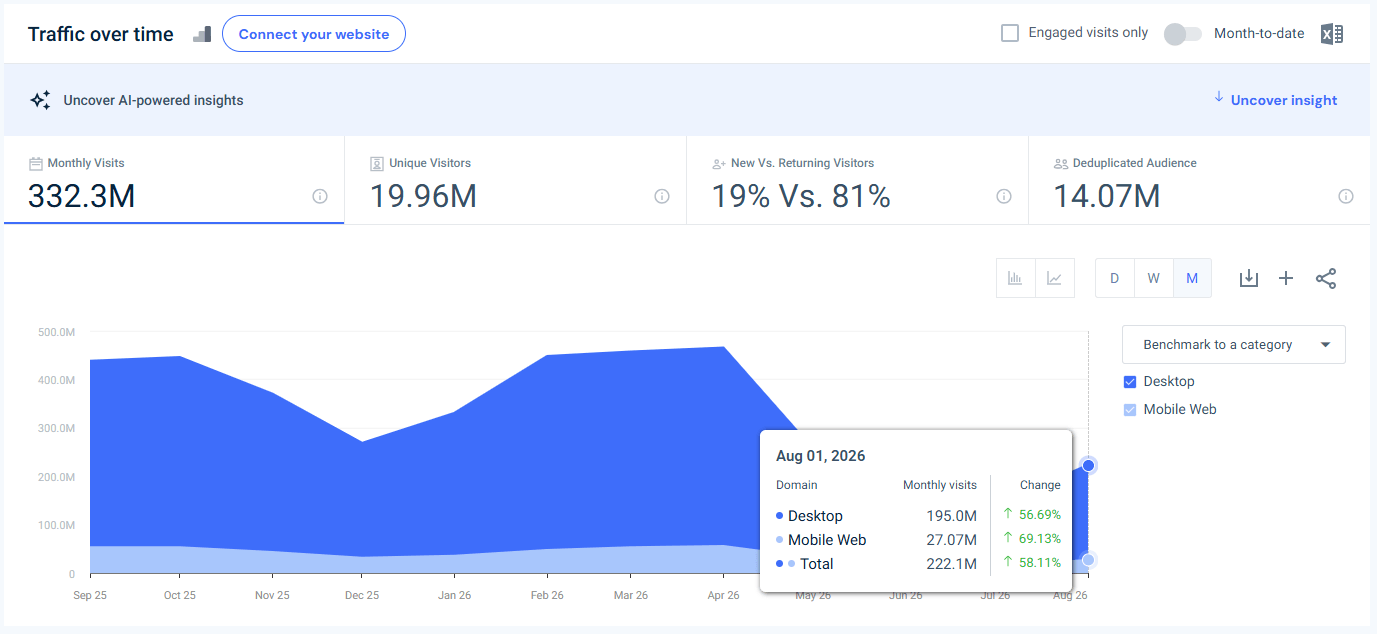
Task: Share the traffic chart
Action: [x=1326, y=278]
